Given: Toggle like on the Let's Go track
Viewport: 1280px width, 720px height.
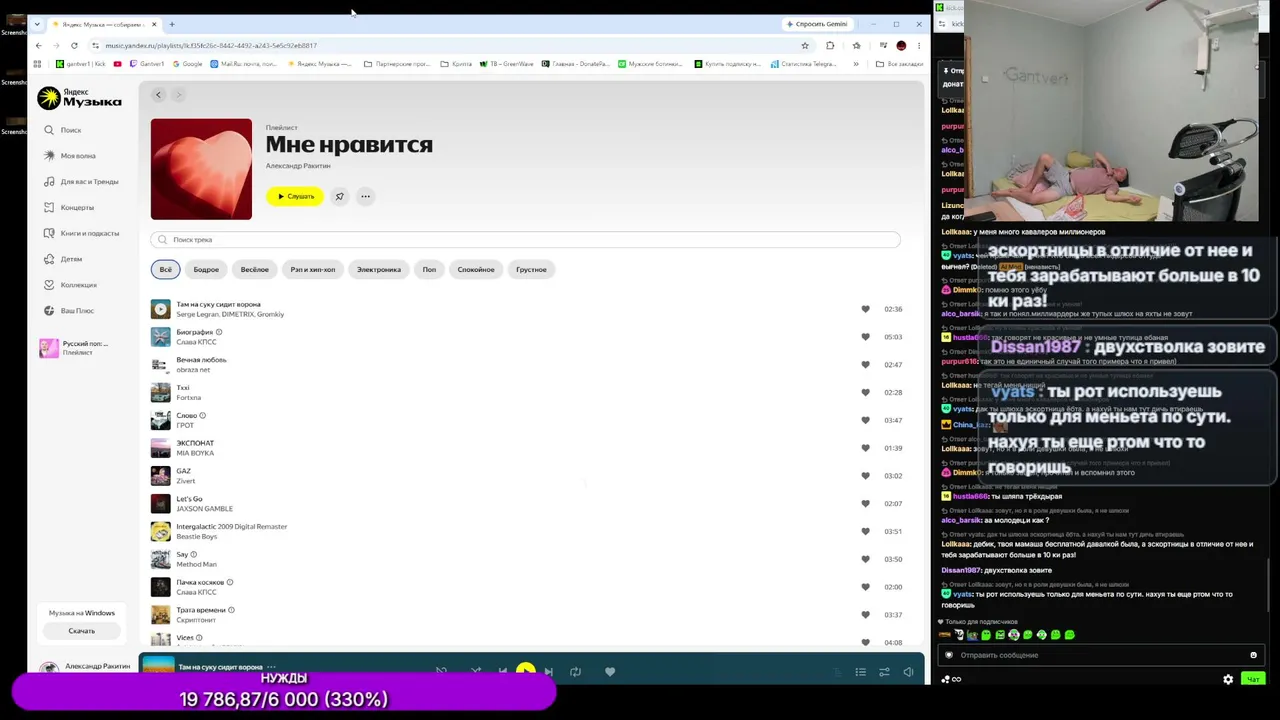Looking at the screenshot, I should (865, 504).
